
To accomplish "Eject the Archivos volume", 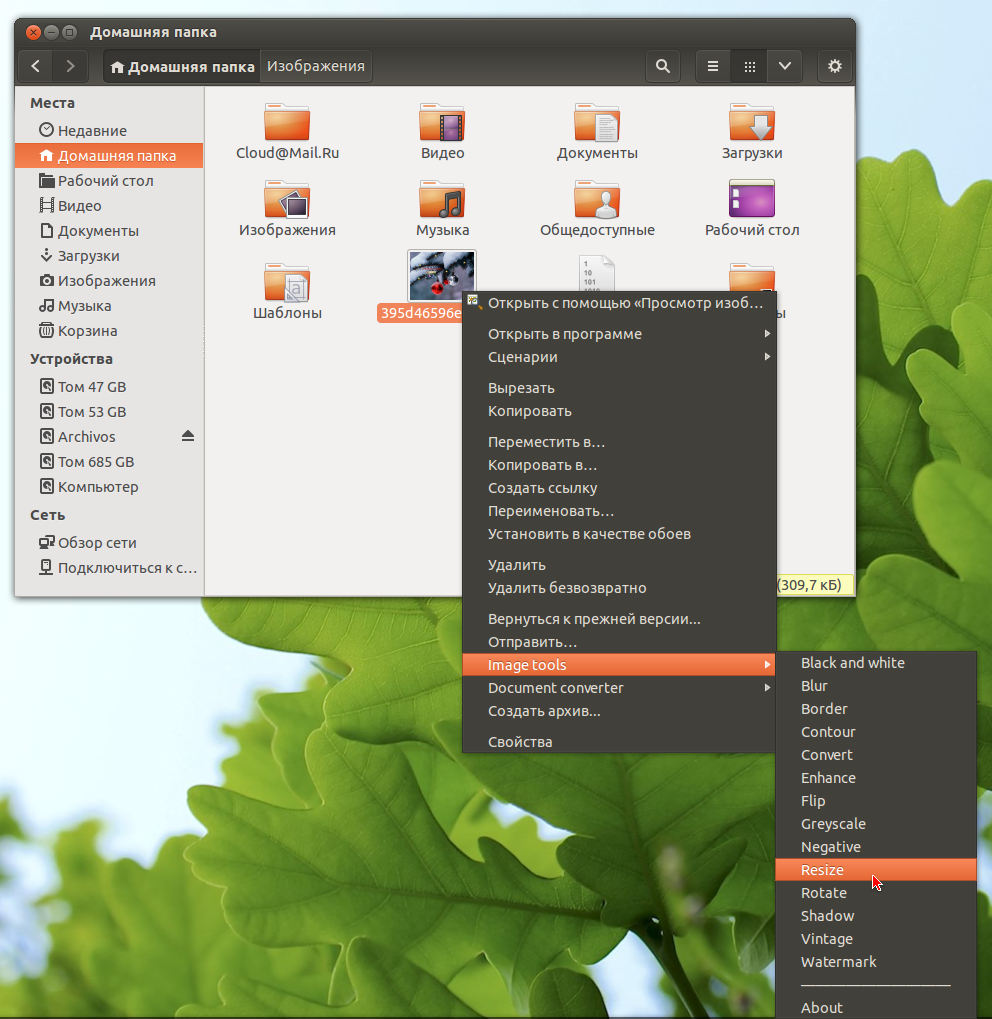I will [x=188, y=436].
